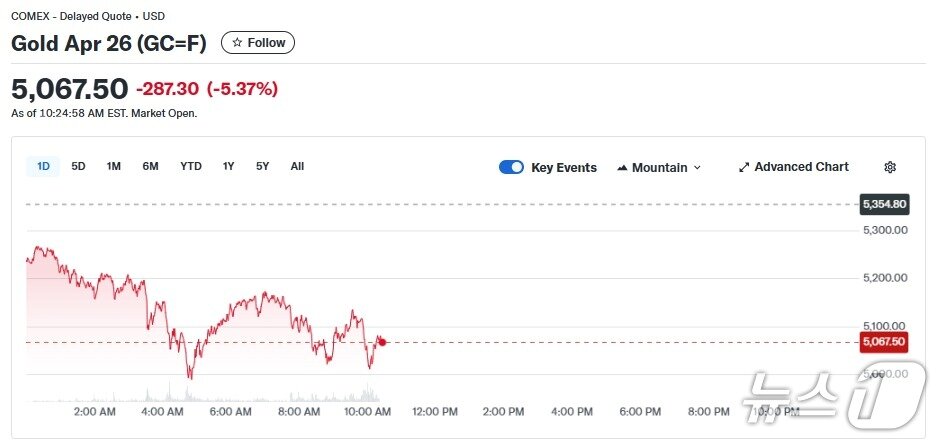Open the chart settings gear icon
Screen dimensions: 940x443
[x=890, y=167]
